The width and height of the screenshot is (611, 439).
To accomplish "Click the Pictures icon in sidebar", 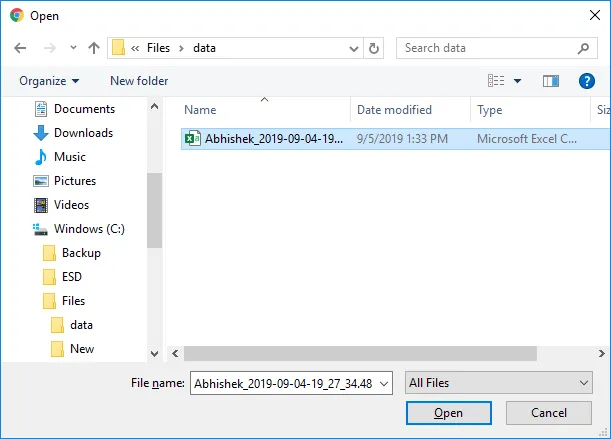I will [x=41, y=181].
